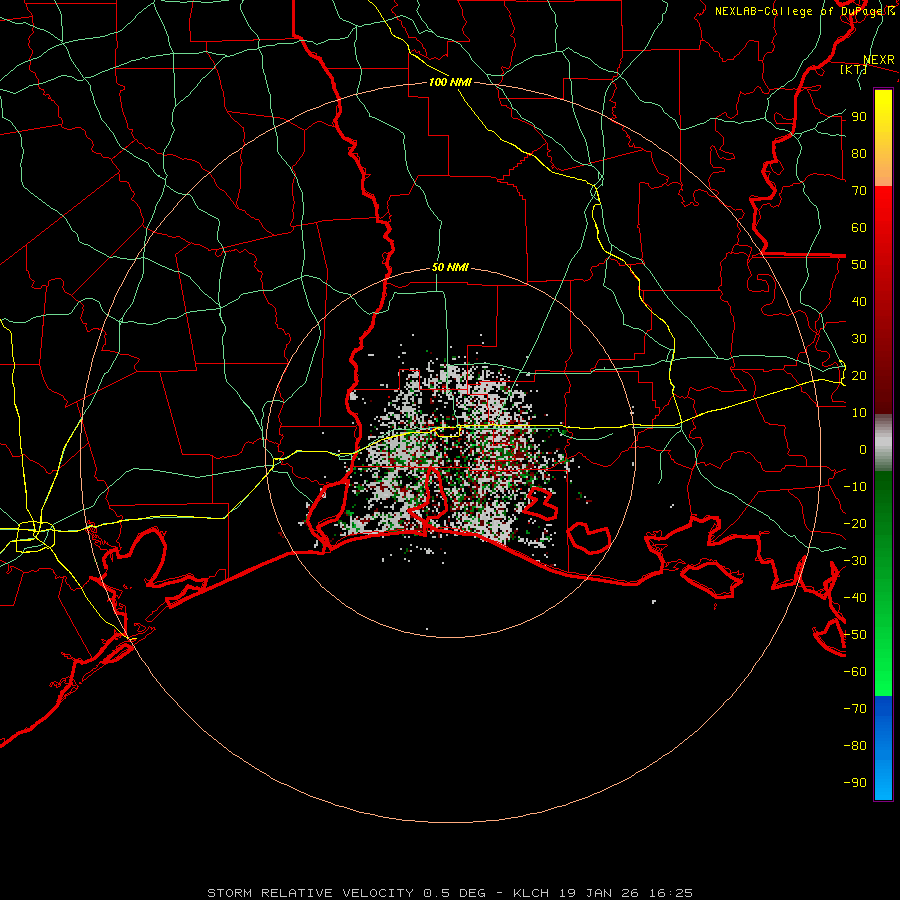This screenshot has height=900, width=900.
Task: Select the -90 value on velocity scale
Action: 855,783
